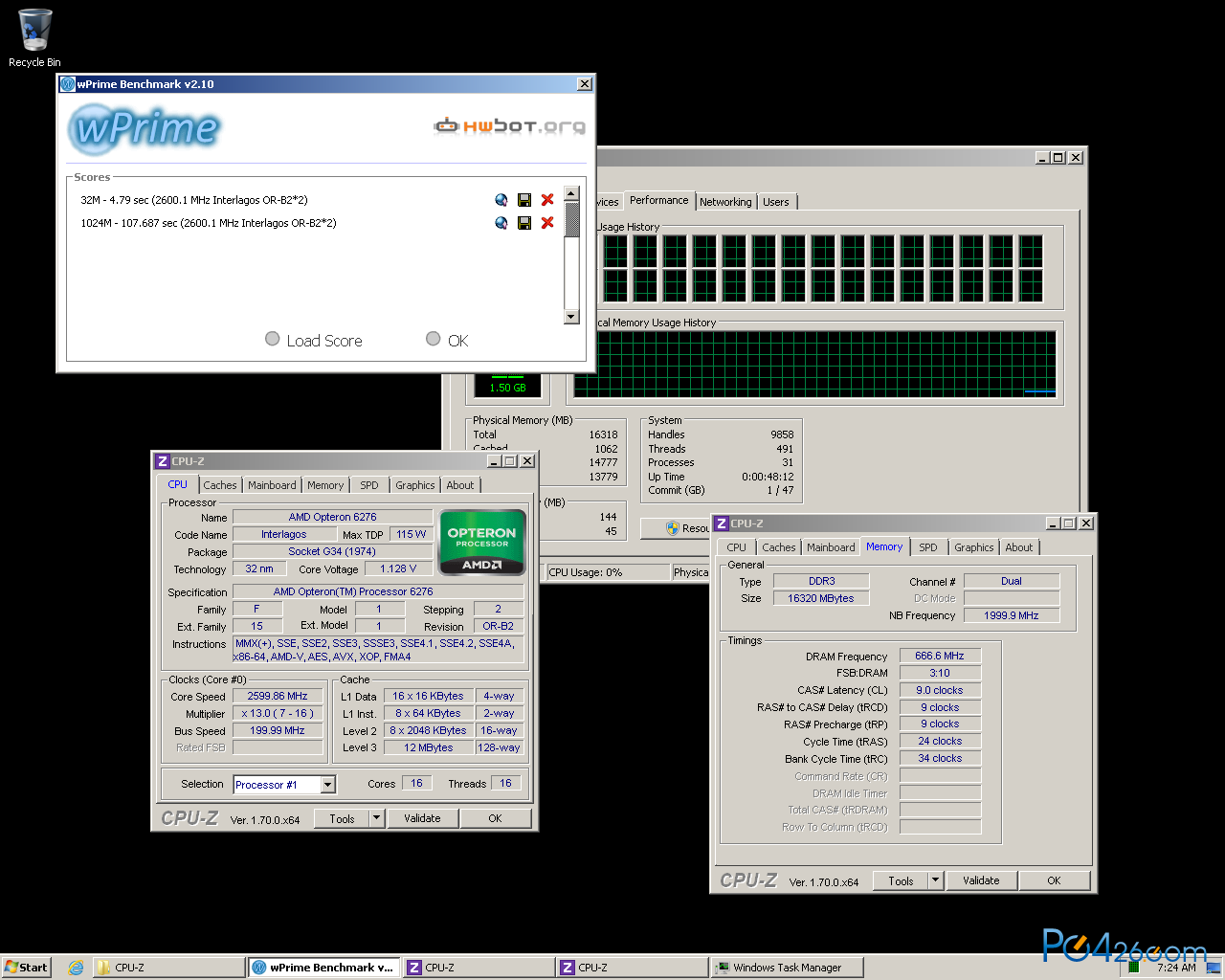Click the Core Speed 2599.86 MHz field
Viewport: 1225px width, 980px height.
click(x=278, y=697)
